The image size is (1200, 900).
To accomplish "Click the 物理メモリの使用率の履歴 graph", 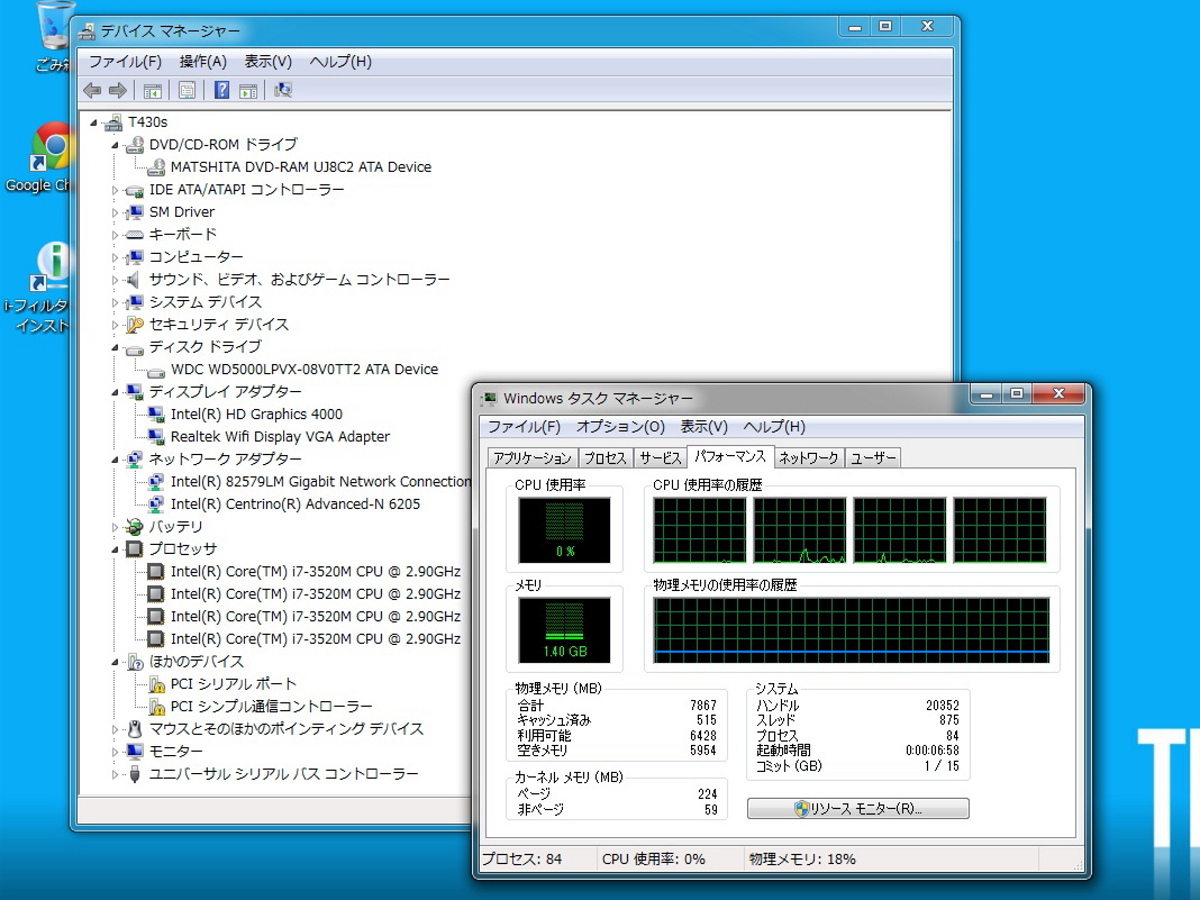I will point(852,631).
